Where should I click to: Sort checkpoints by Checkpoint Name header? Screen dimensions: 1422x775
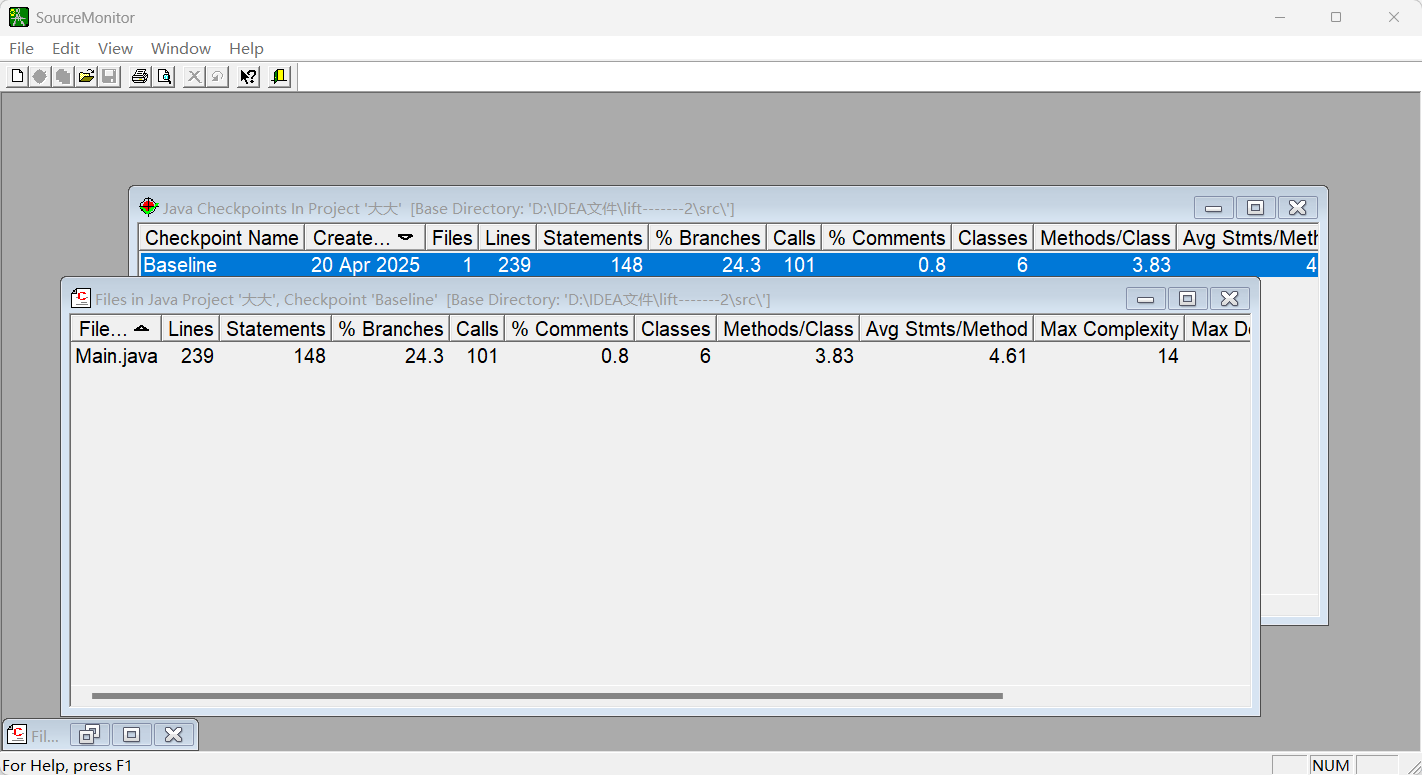tap(222, 238)
